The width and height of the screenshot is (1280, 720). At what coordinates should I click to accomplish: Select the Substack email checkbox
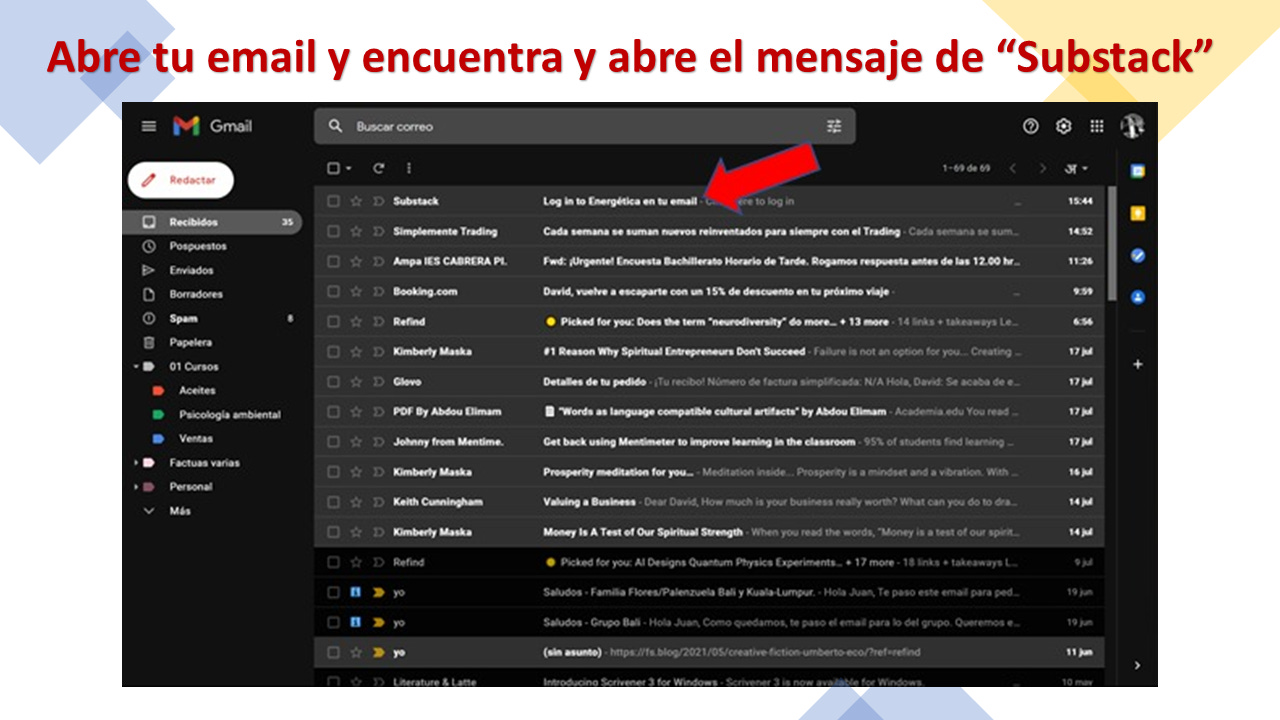pyautogui.click(x=333, y=201)
